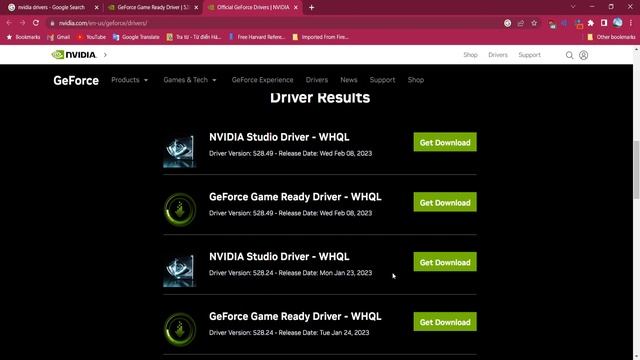Open GeForce Experience menu item
Viewport: 640px width, 360px height.
(262, 80)
